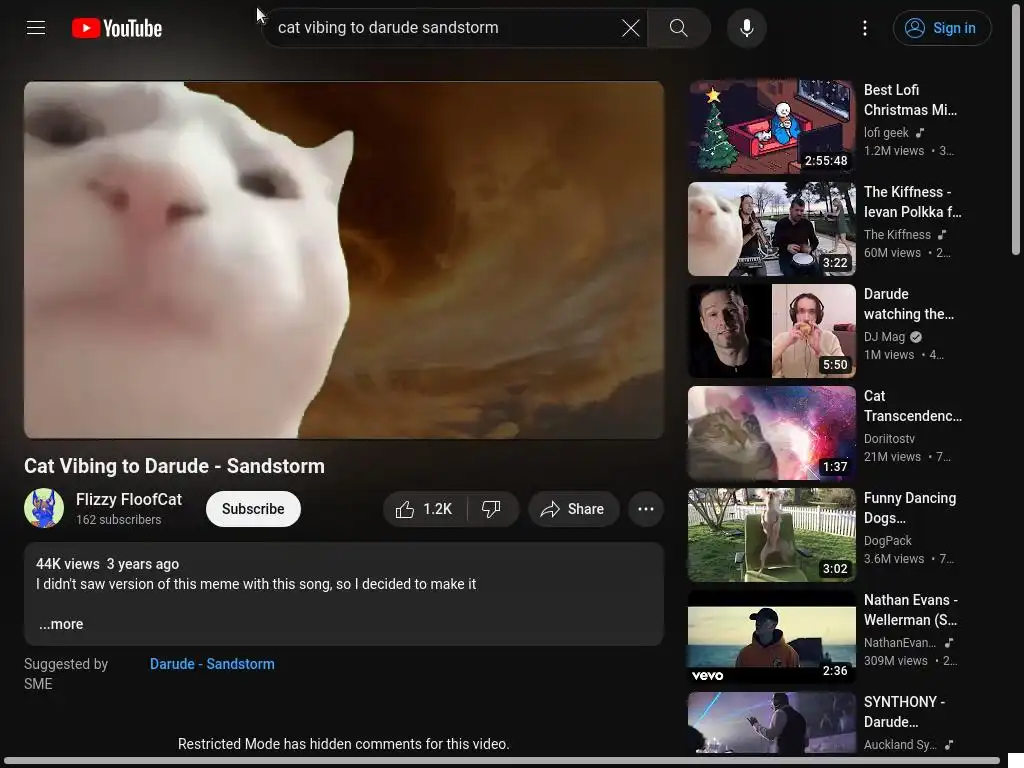Click the Darude watching the... title
This screenshot has height=768, width=1024.
(908, 304)
